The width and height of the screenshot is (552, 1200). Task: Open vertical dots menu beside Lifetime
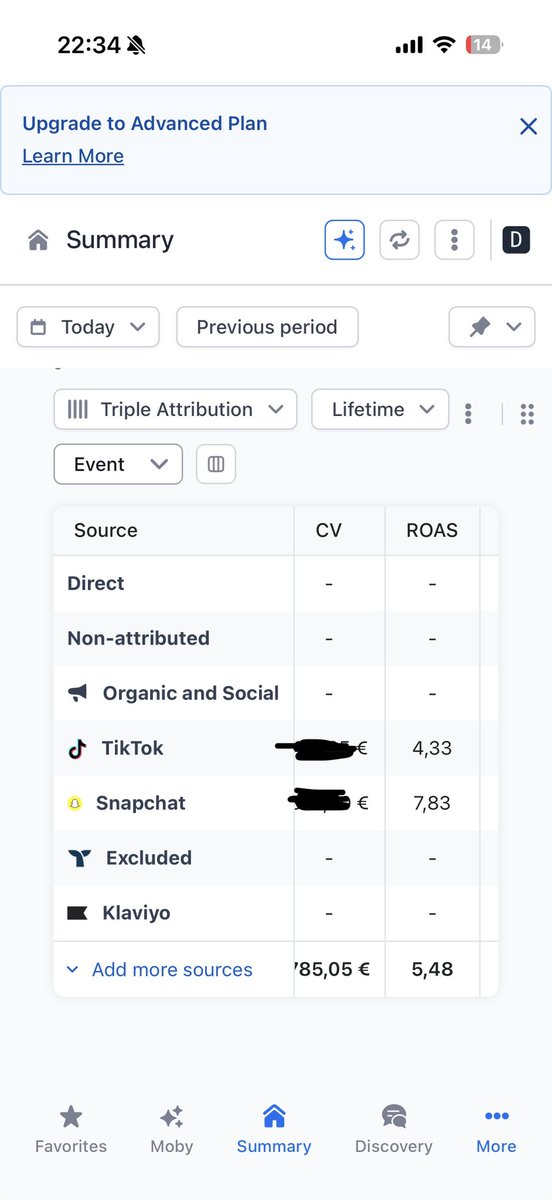coord(468,413)
